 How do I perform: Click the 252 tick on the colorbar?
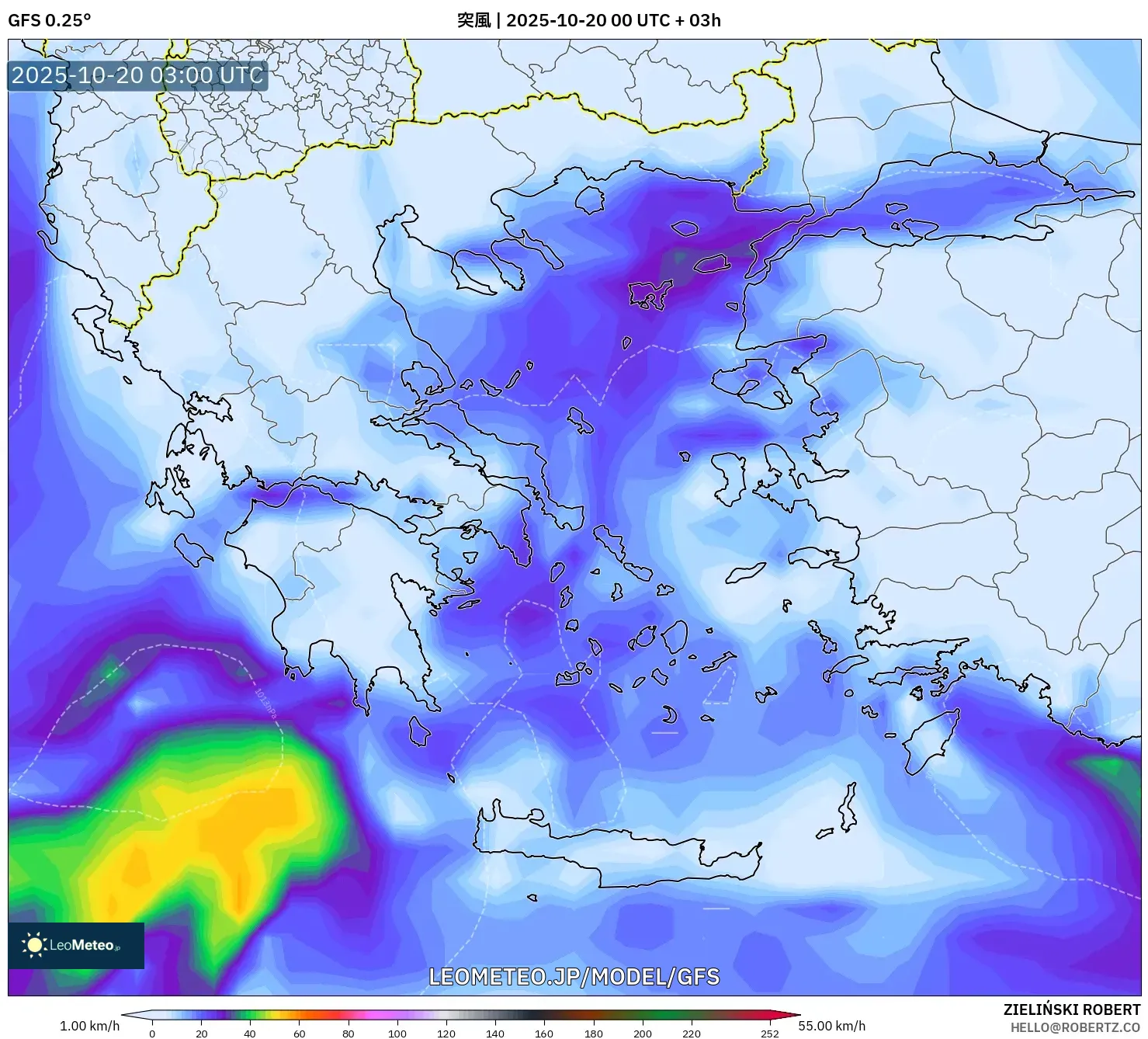click(769, 1033)
